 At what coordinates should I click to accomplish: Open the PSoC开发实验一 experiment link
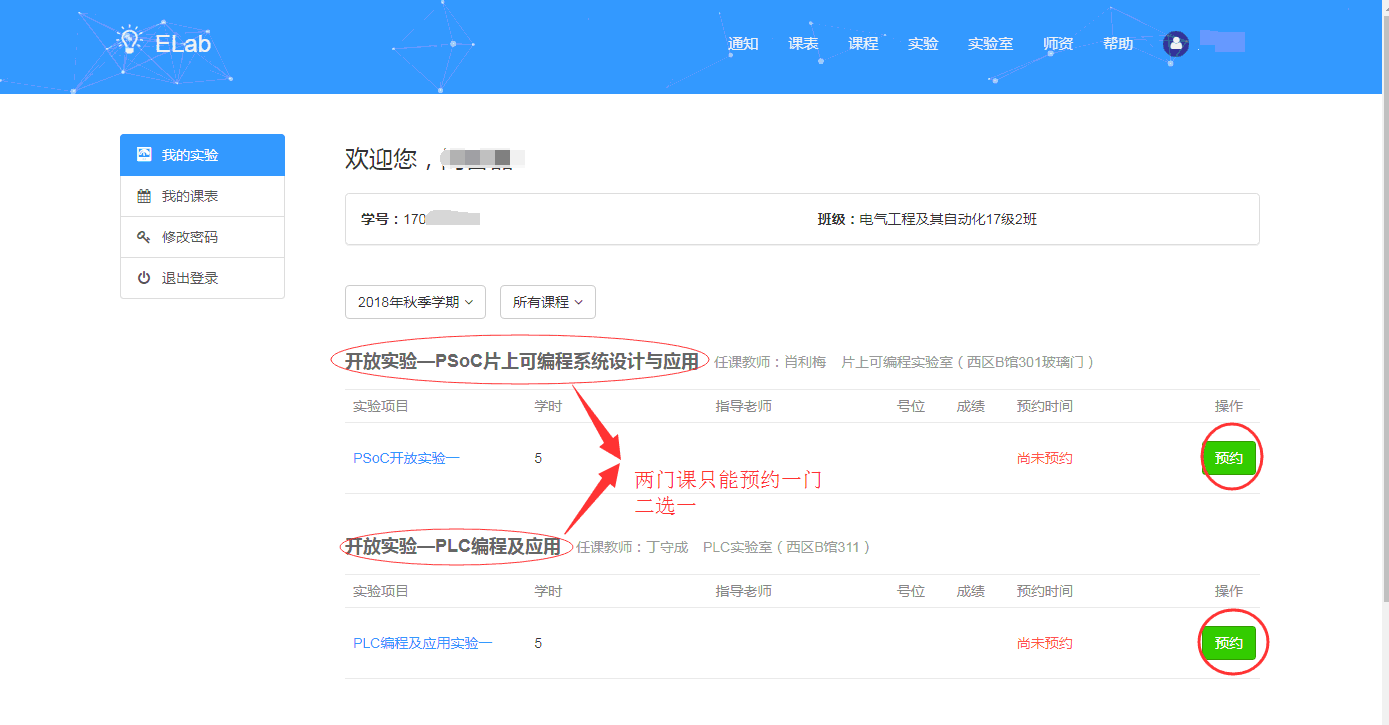pyautogui.click(x=406, y=457)
